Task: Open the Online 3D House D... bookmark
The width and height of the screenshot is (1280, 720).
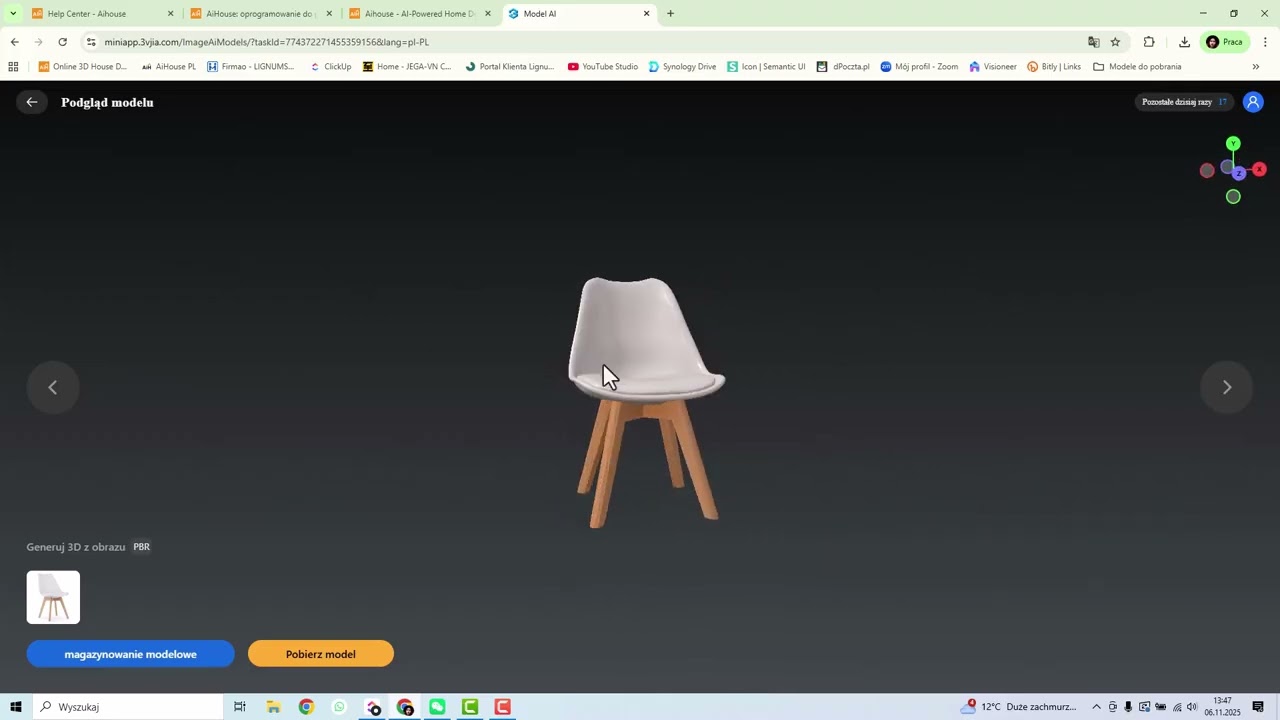Action: 82,67
